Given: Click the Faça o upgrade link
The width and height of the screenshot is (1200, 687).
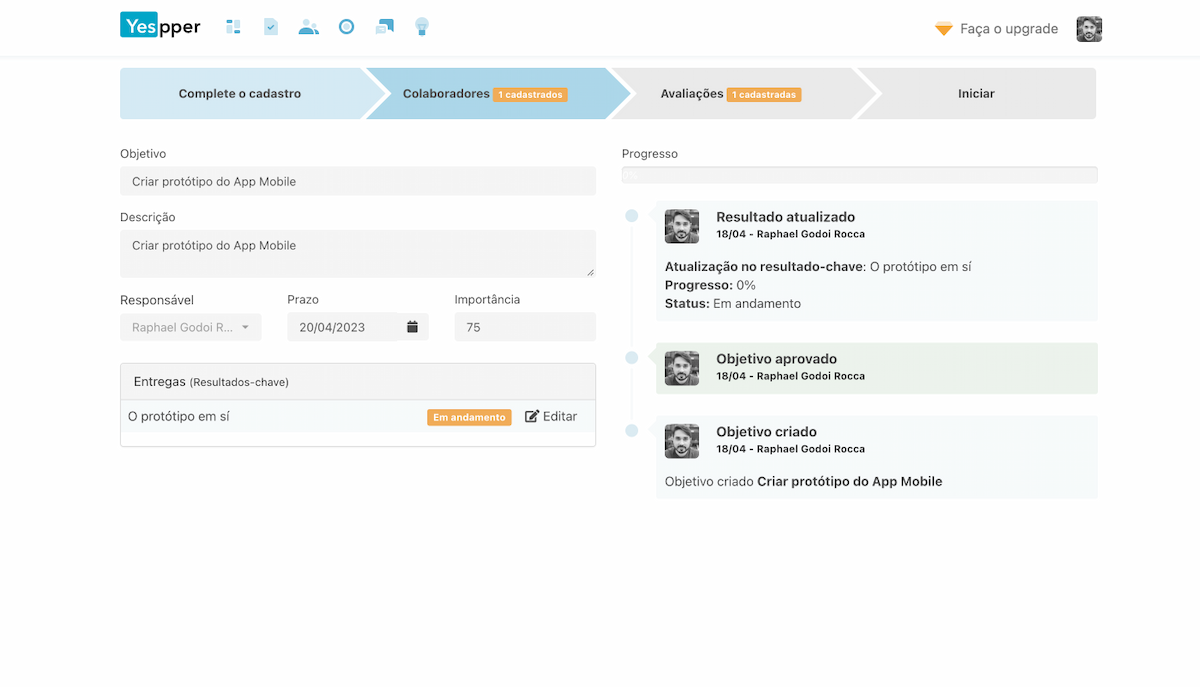Looking at the screenshot, I should (1008, 29).
